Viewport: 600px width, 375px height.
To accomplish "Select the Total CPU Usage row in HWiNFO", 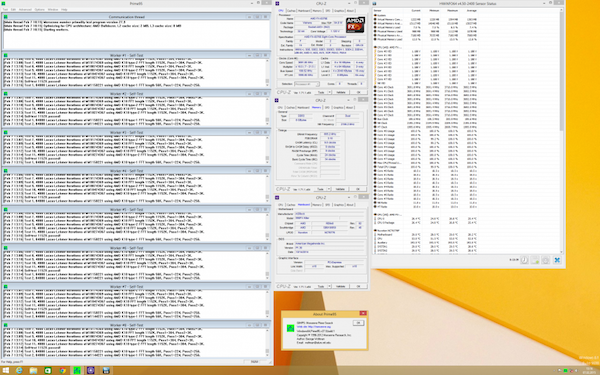I will (x=426, y=167).
